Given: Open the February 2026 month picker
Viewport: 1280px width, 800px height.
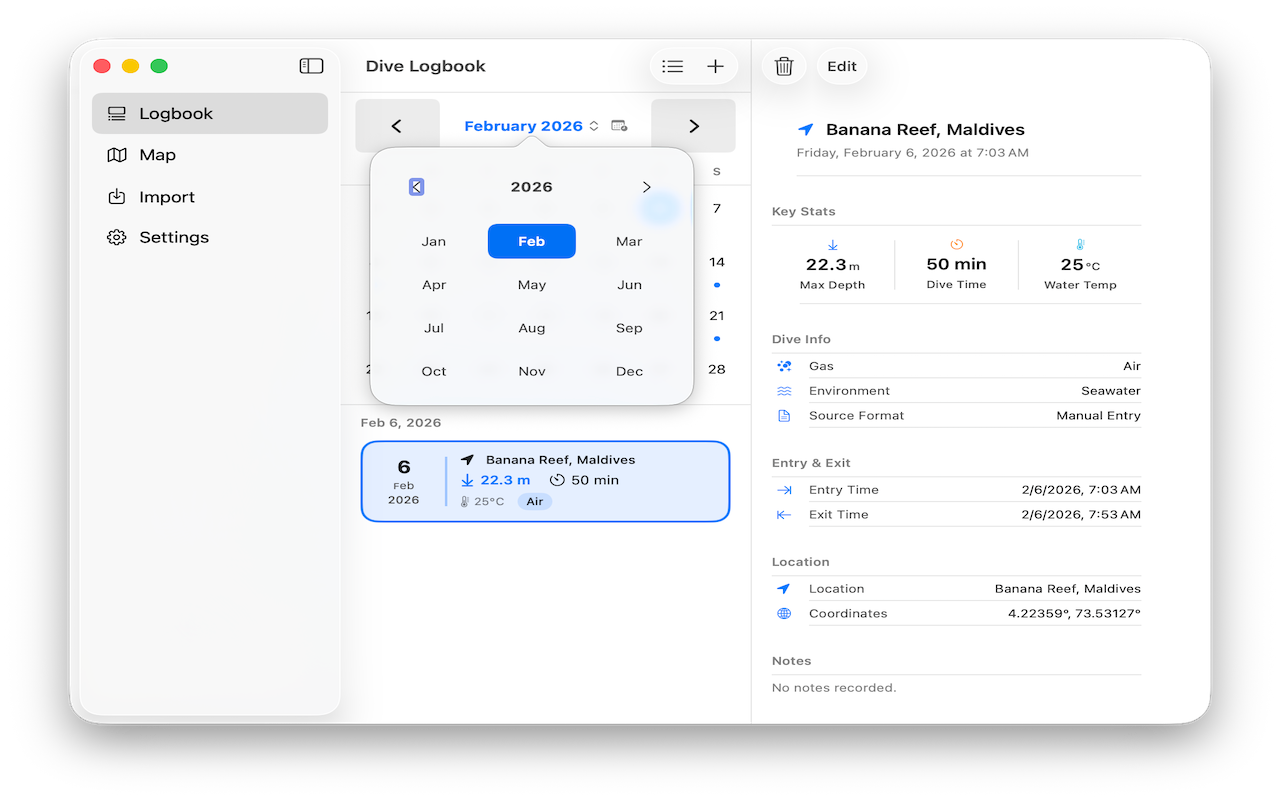Looking at the screenshot, I should tap(531, 126).
